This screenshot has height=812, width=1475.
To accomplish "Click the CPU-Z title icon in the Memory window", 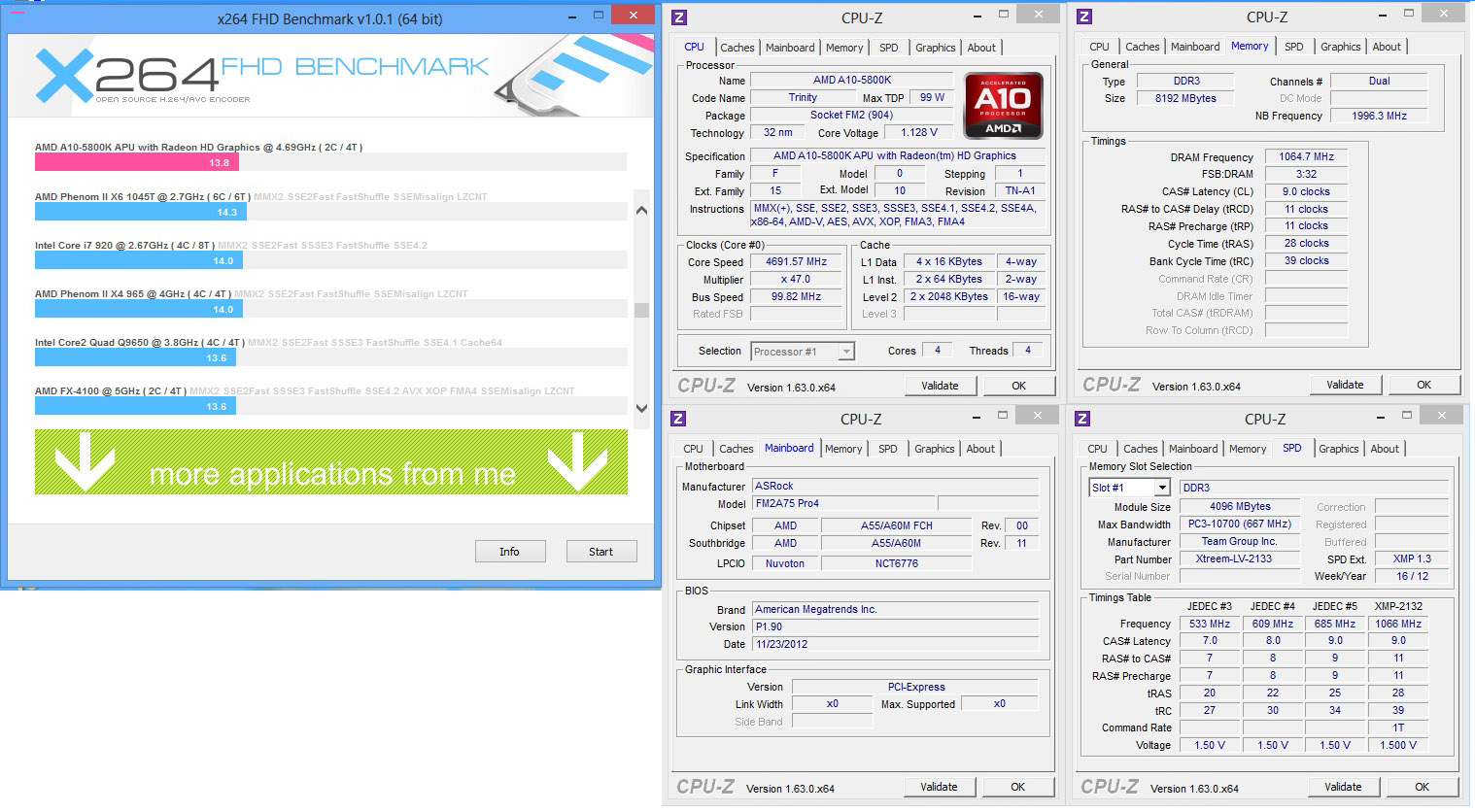I will 1084,17.
